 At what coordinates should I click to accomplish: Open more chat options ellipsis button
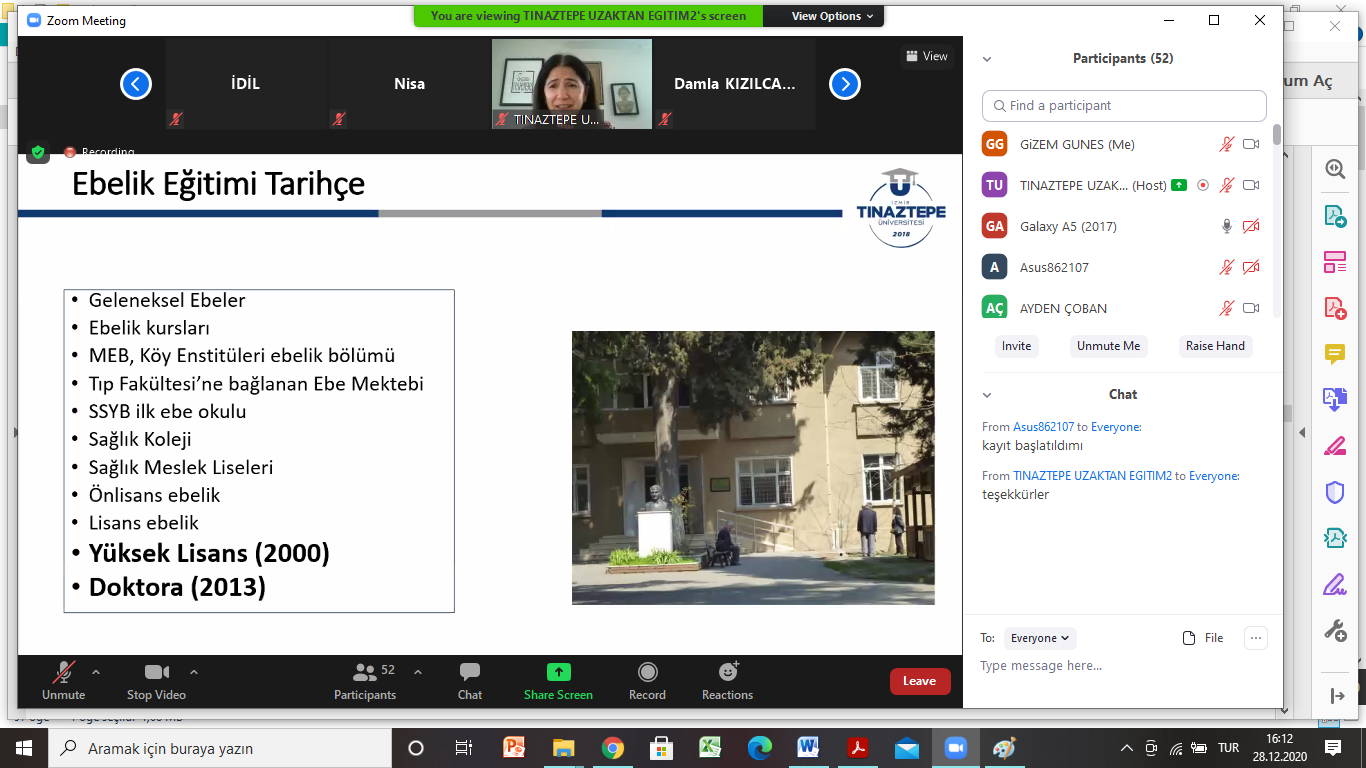tap(1256, 638)
